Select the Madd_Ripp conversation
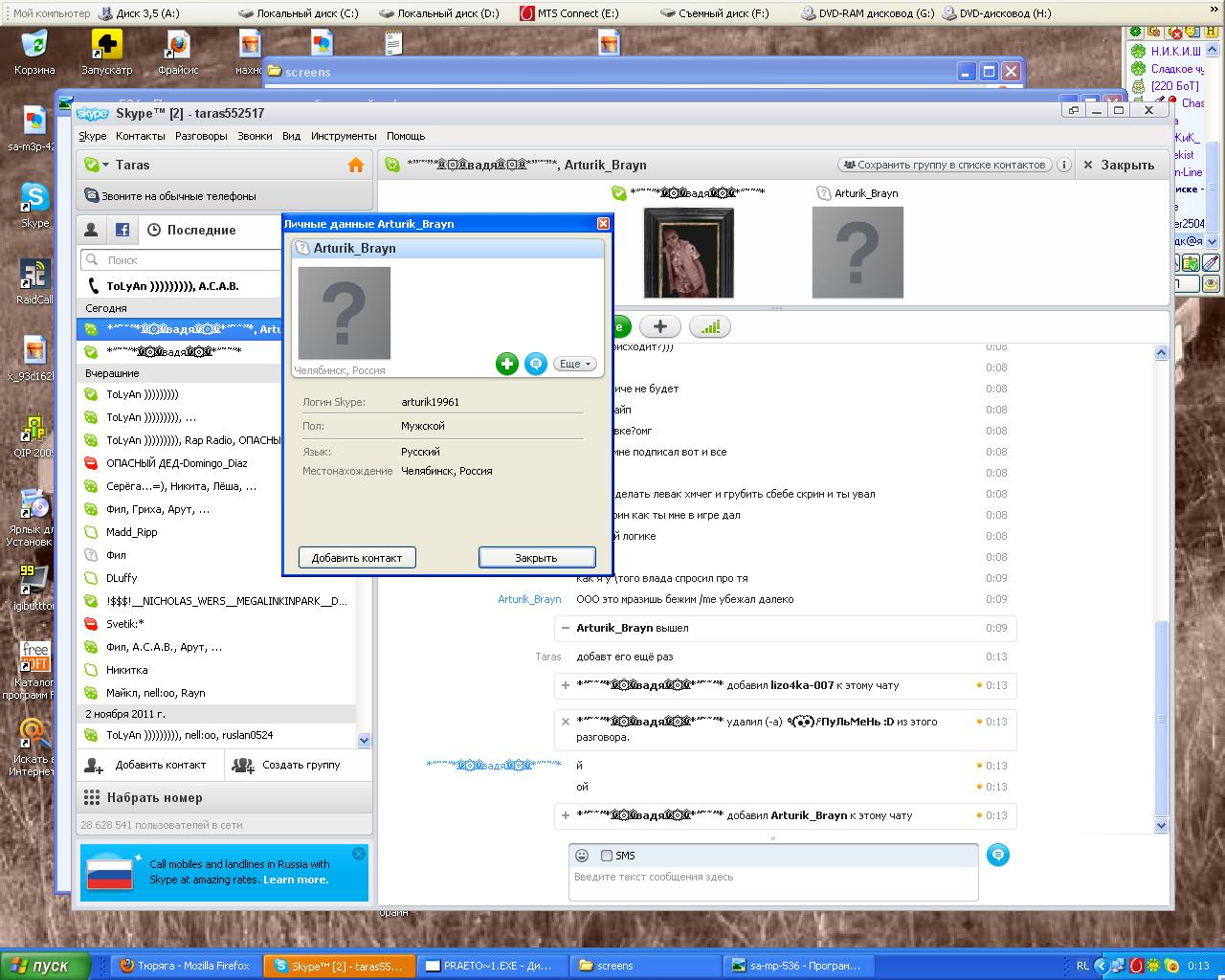Image resolution: width=1225 pixels, height=980 pixels. pos(216,532)
